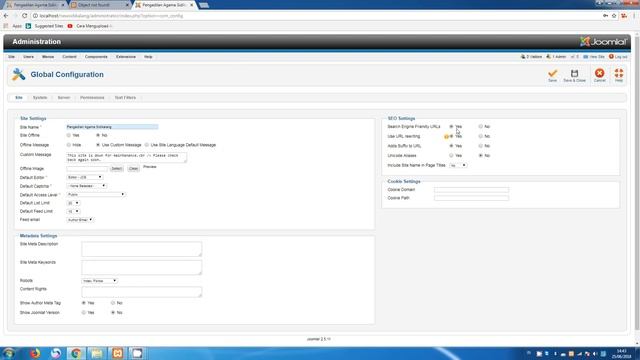
Task: Set Site Offline to Yes
Action: tap(69, 135)
